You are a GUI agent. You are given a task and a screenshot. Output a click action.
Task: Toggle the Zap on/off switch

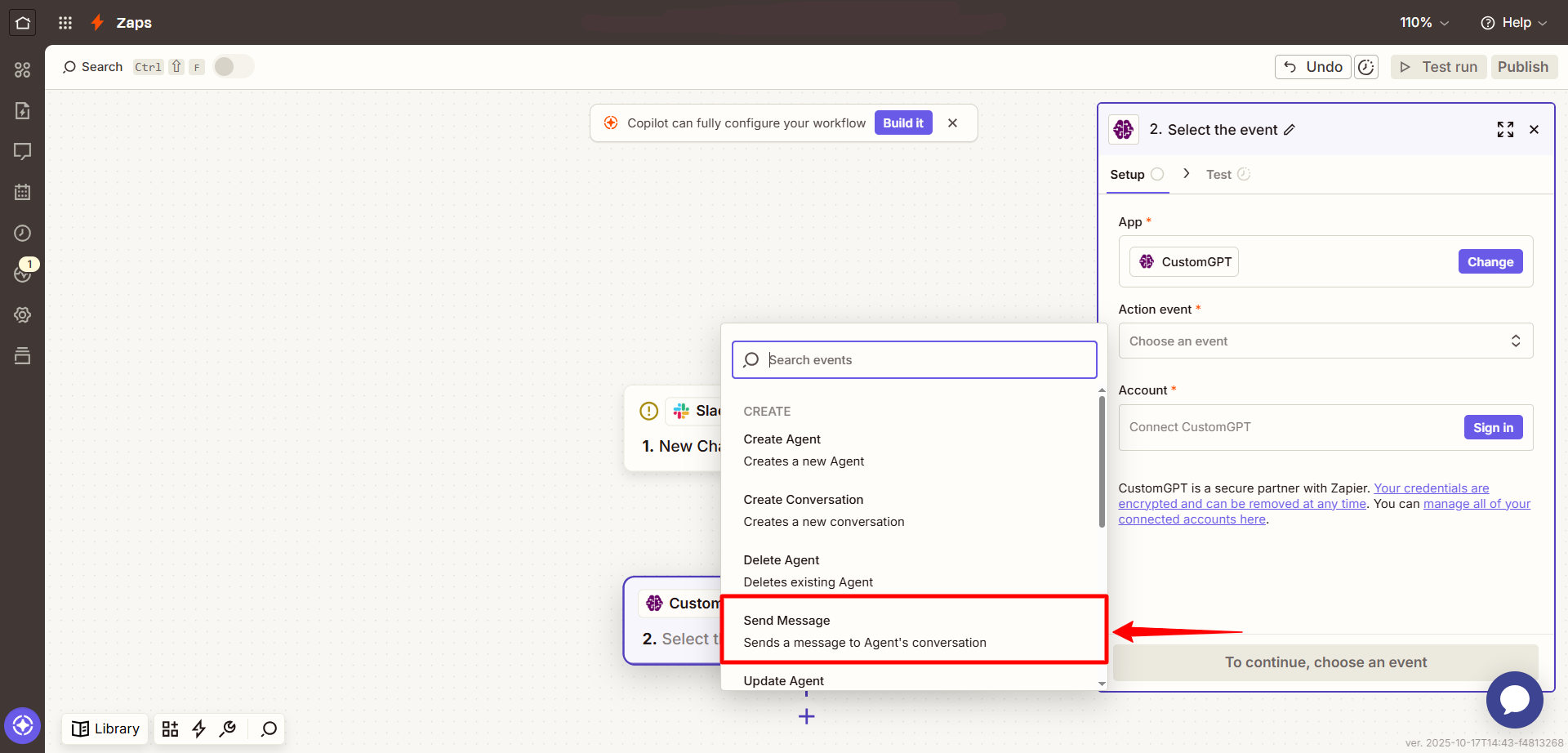point(234,67)
